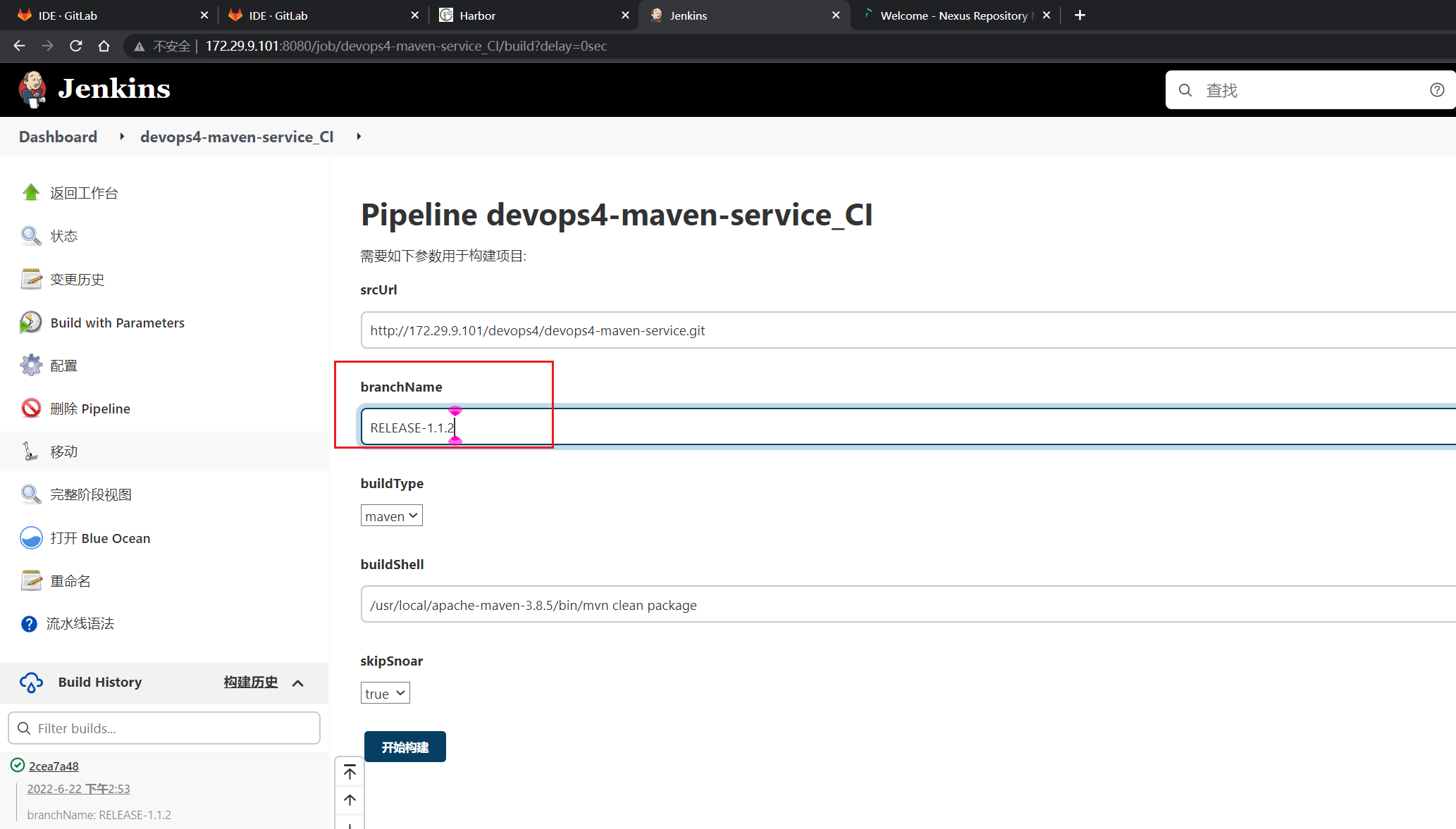Click the notepad icon beside 重命名
This screenshot has height=829, width=1456.
pos(31,580)
